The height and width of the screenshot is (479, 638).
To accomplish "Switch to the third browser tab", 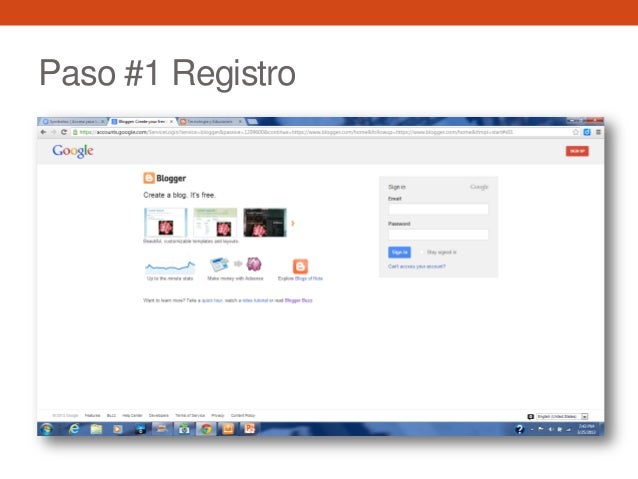I will point(210,122).
